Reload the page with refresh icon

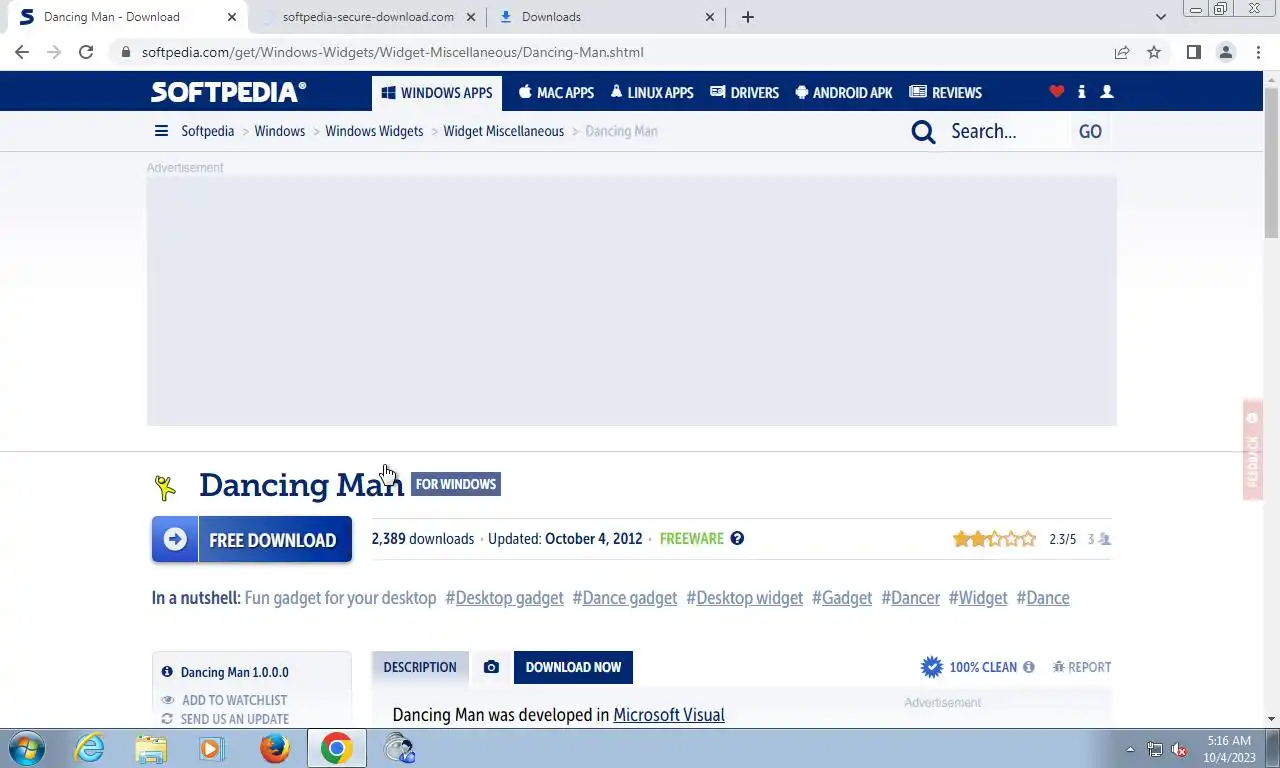tap(86, 52)
